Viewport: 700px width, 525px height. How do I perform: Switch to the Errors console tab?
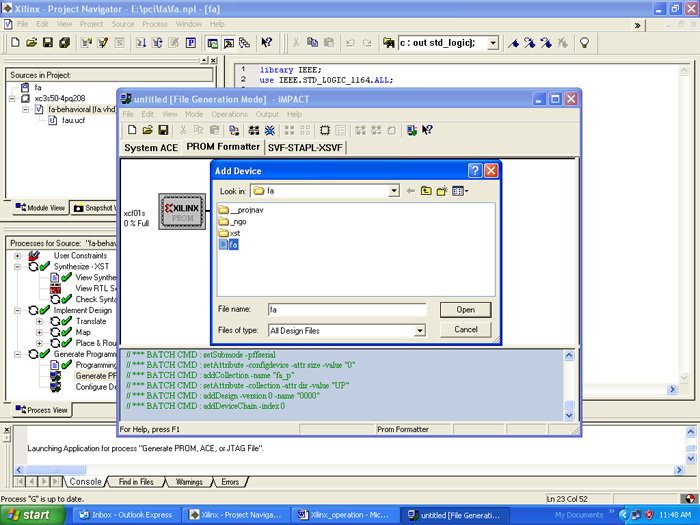pos(230,482)
